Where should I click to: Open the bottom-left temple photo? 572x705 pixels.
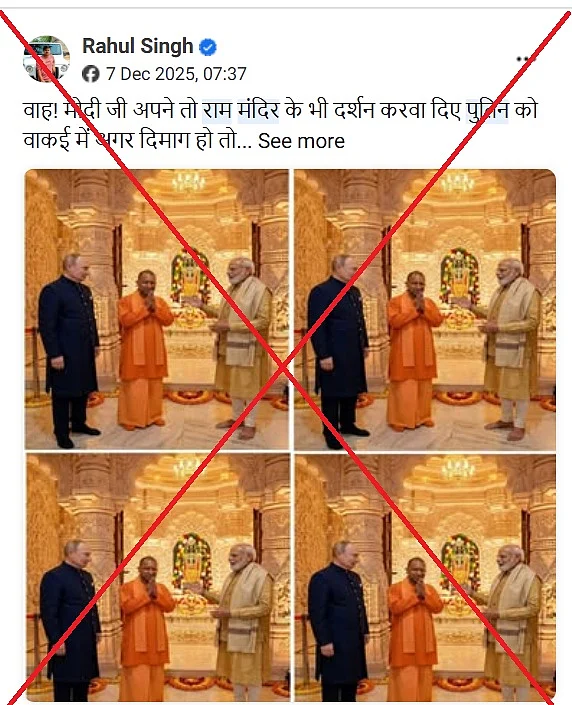coord(156,578)
